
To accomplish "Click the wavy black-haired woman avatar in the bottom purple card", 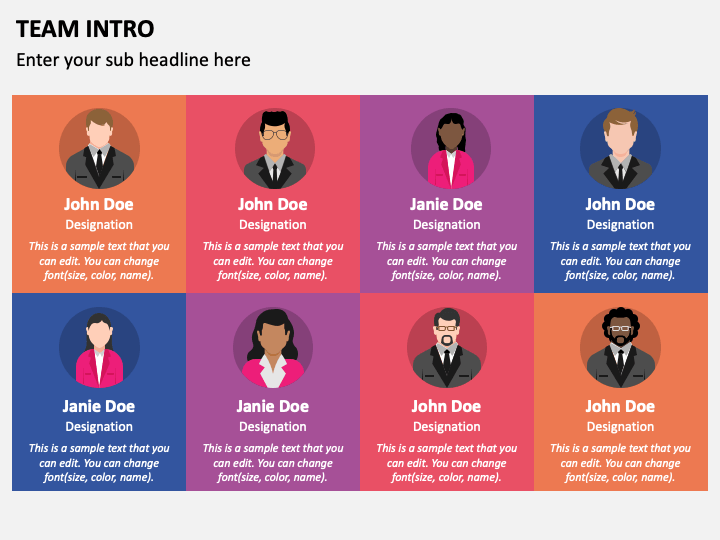I will pyautogui.click(x=273, y=348).
